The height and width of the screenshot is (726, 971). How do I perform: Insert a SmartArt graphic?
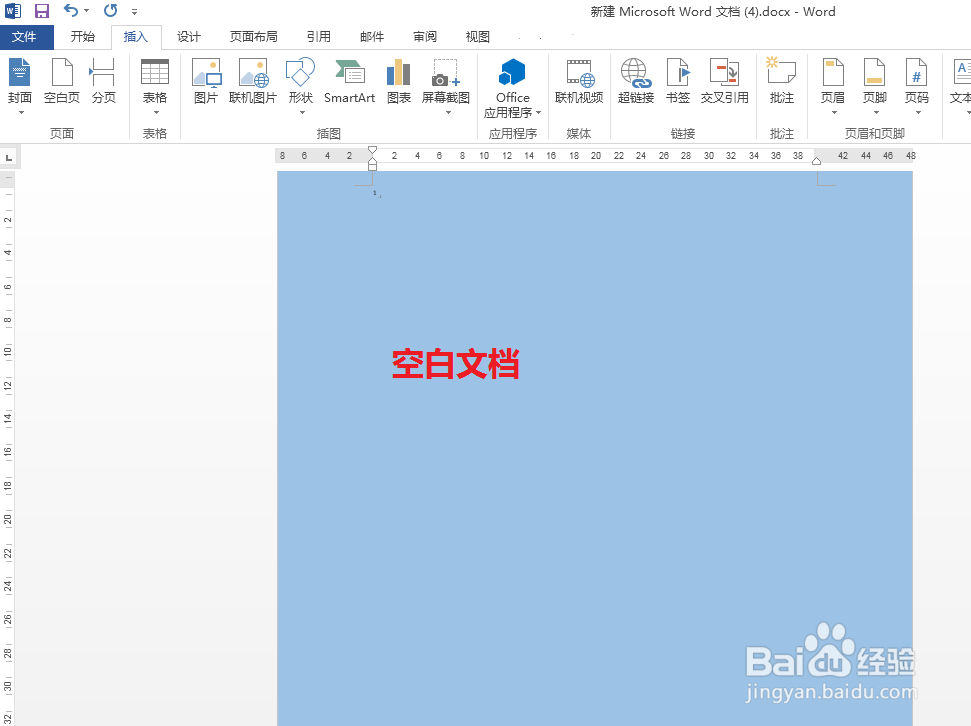click(350, 81)
